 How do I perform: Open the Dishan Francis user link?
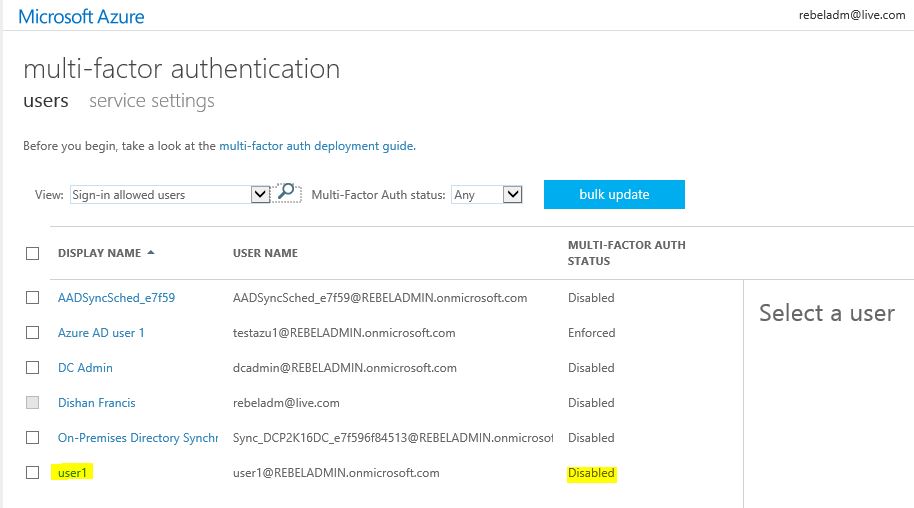pyautogui.click(x=97, y=402)
